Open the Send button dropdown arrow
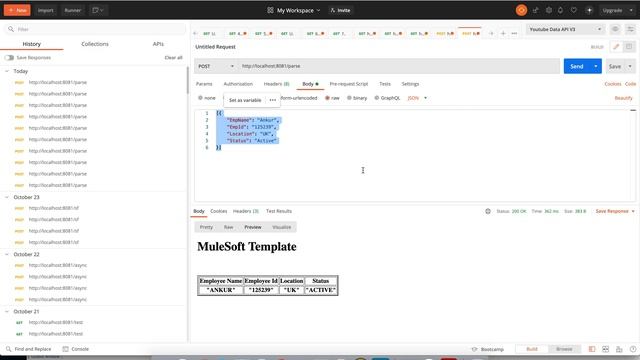 tap(596, 66)
